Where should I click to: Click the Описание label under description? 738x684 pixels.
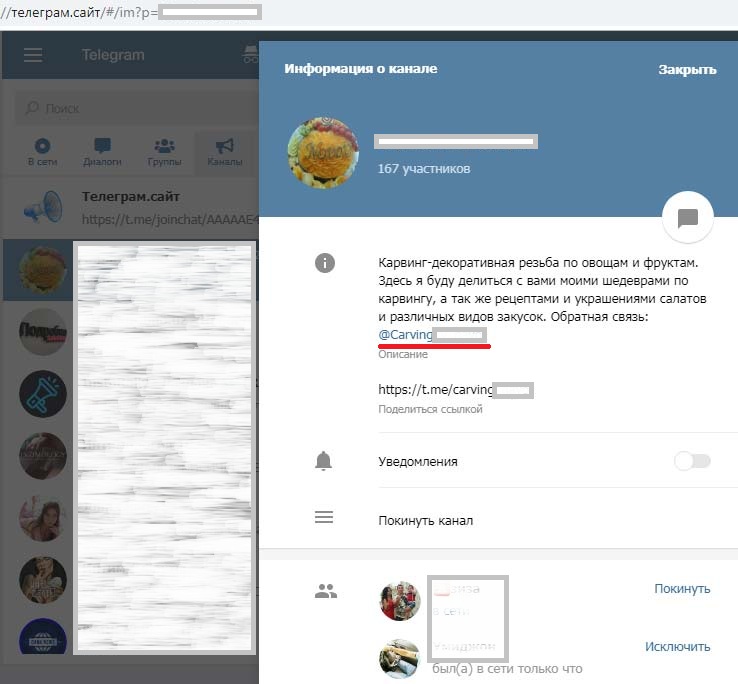coord(403,354)
